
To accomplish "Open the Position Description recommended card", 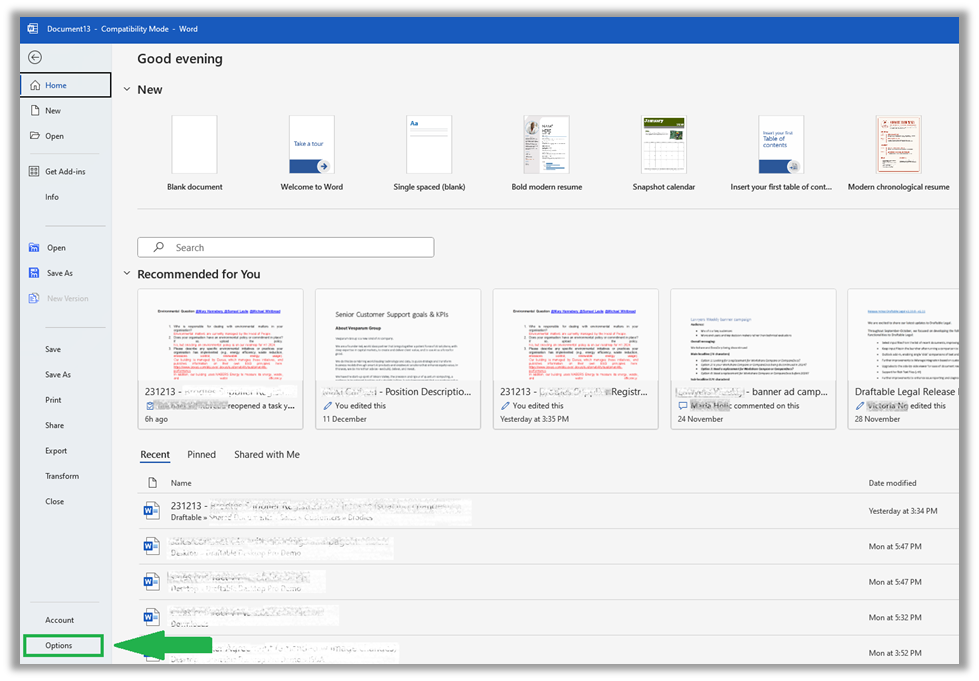I will coord(398,359).
